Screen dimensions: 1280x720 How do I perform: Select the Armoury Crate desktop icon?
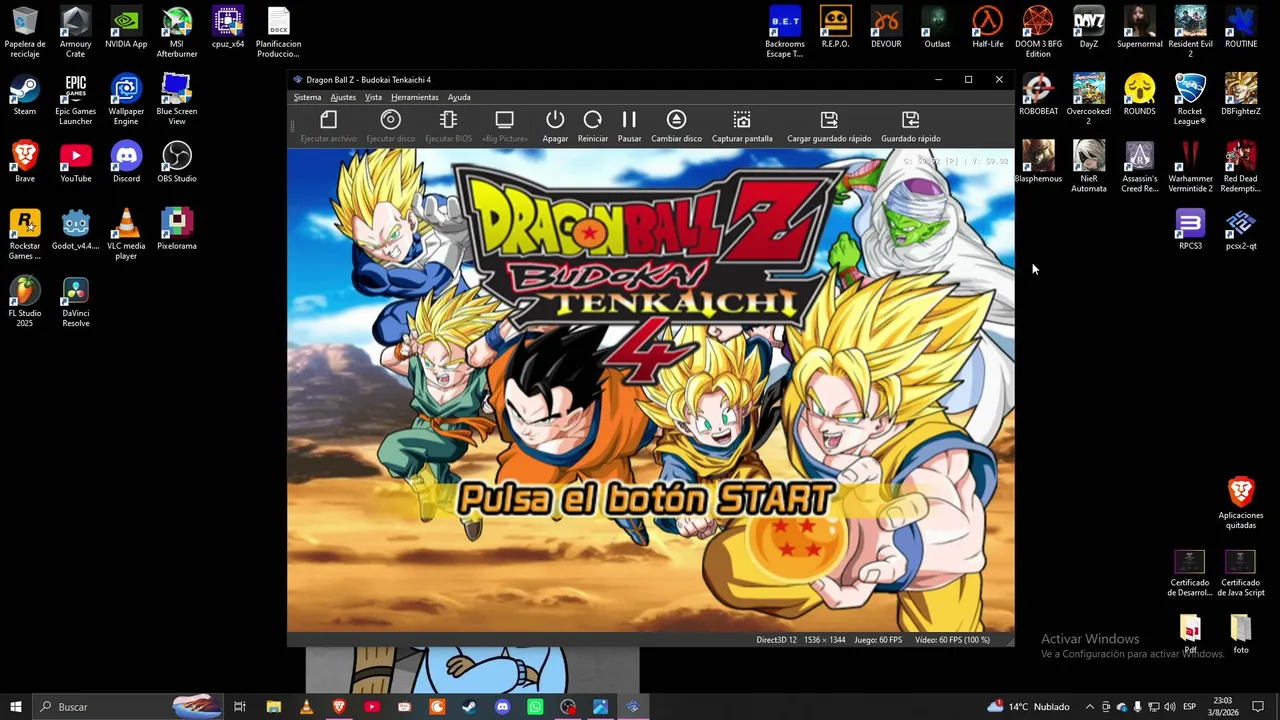76,32
